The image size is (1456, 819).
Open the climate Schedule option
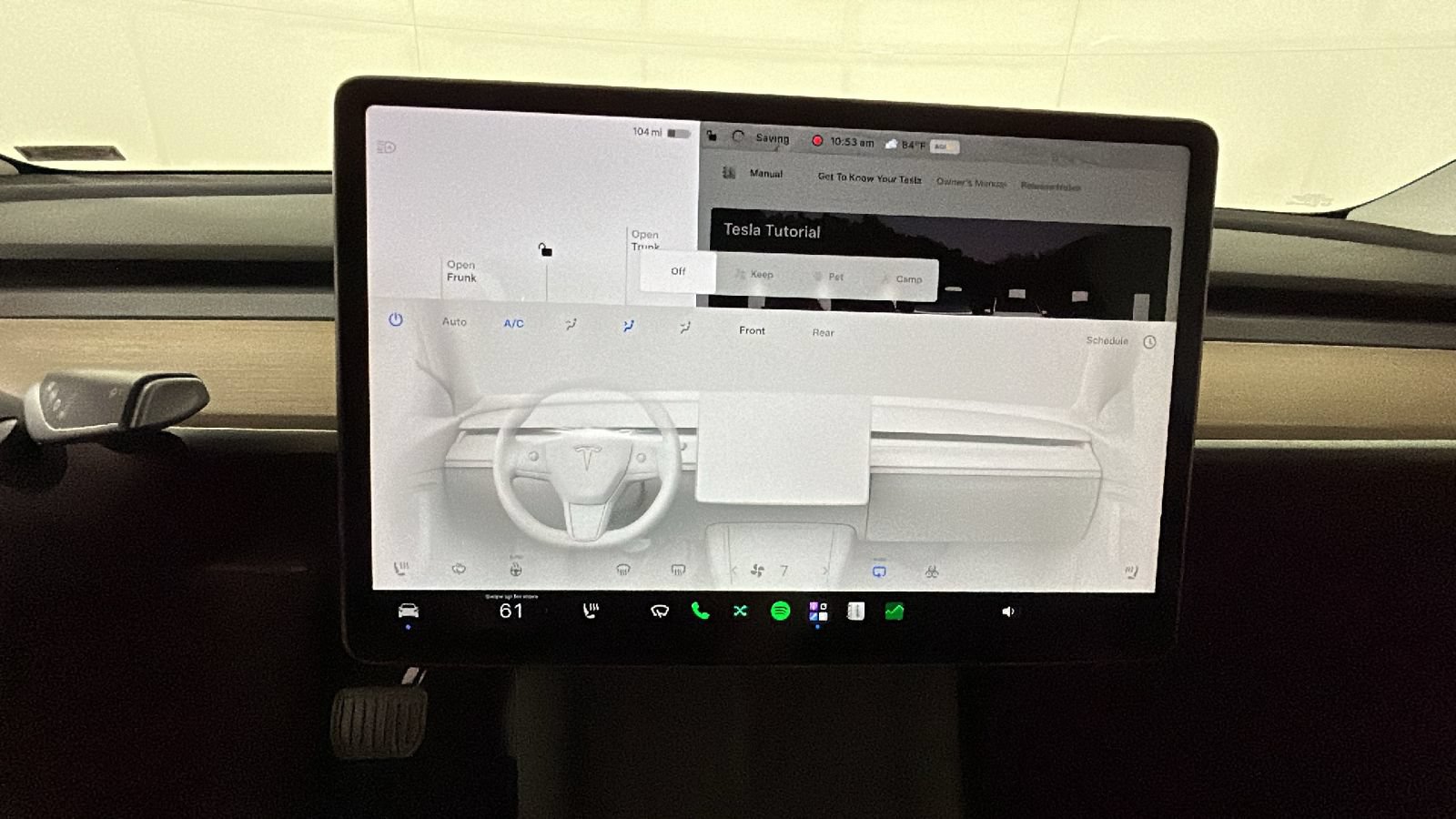[x=1107, y=340]
